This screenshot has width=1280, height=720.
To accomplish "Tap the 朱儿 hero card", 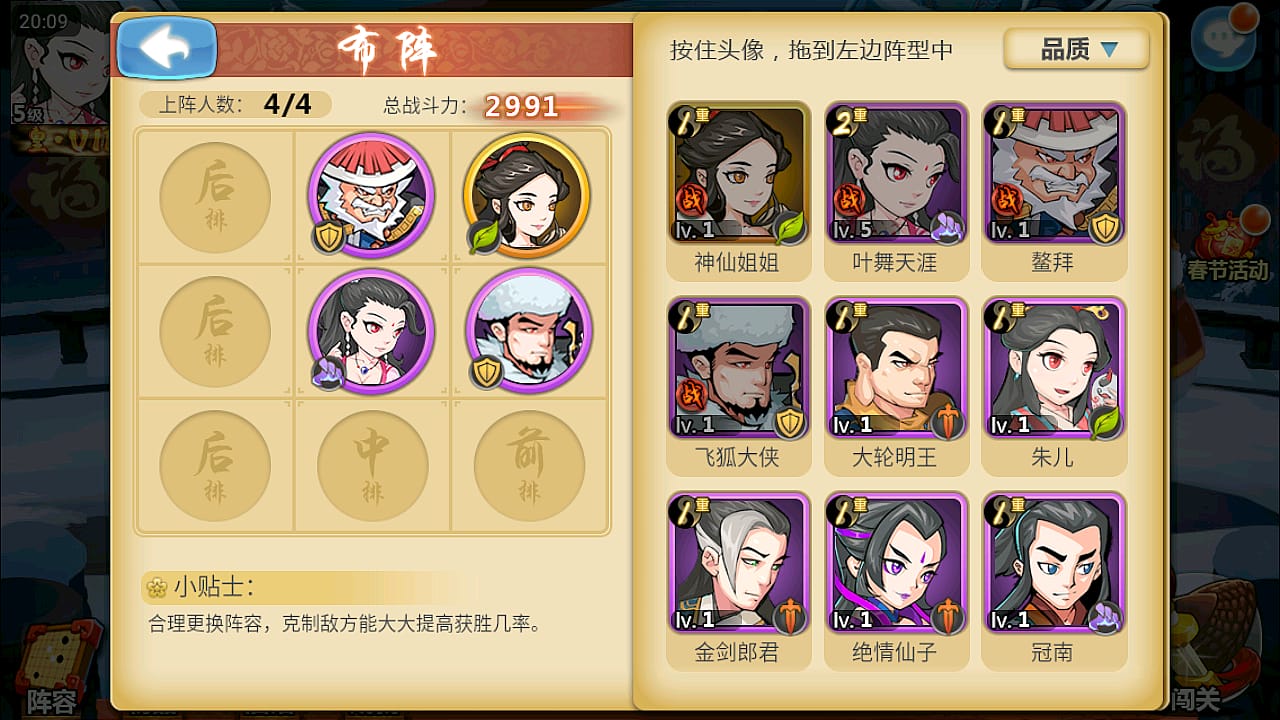I will (1054, 386).
